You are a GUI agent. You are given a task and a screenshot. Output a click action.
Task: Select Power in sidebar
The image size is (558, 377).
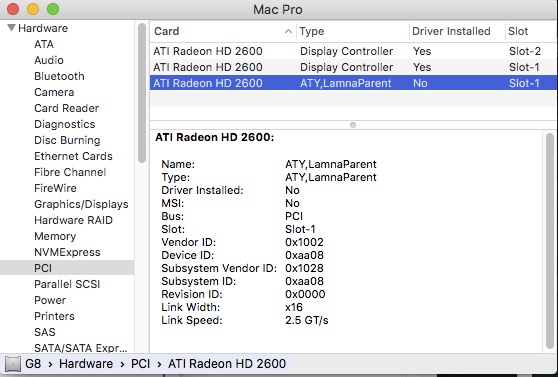pos(50,300)
